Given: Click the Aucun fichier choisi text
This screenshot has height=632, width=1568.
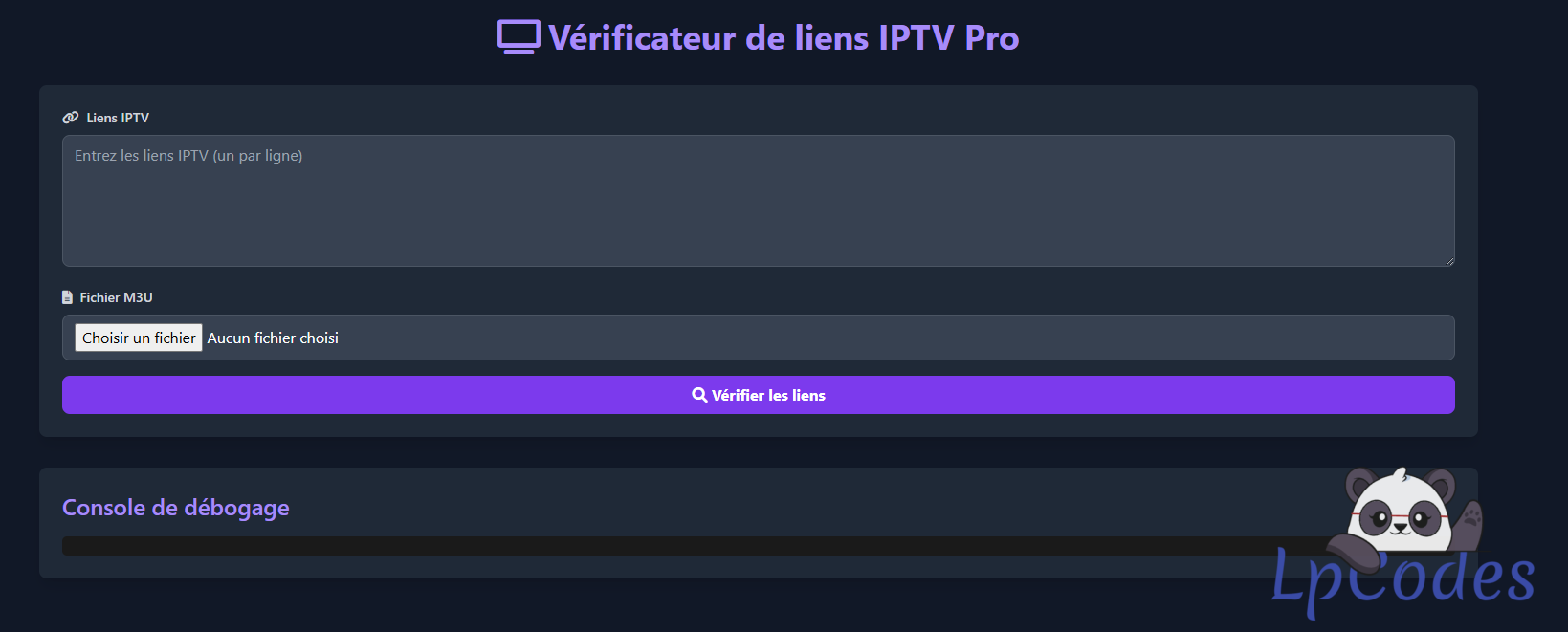Looking at the screenshot, I should (272, 337).
